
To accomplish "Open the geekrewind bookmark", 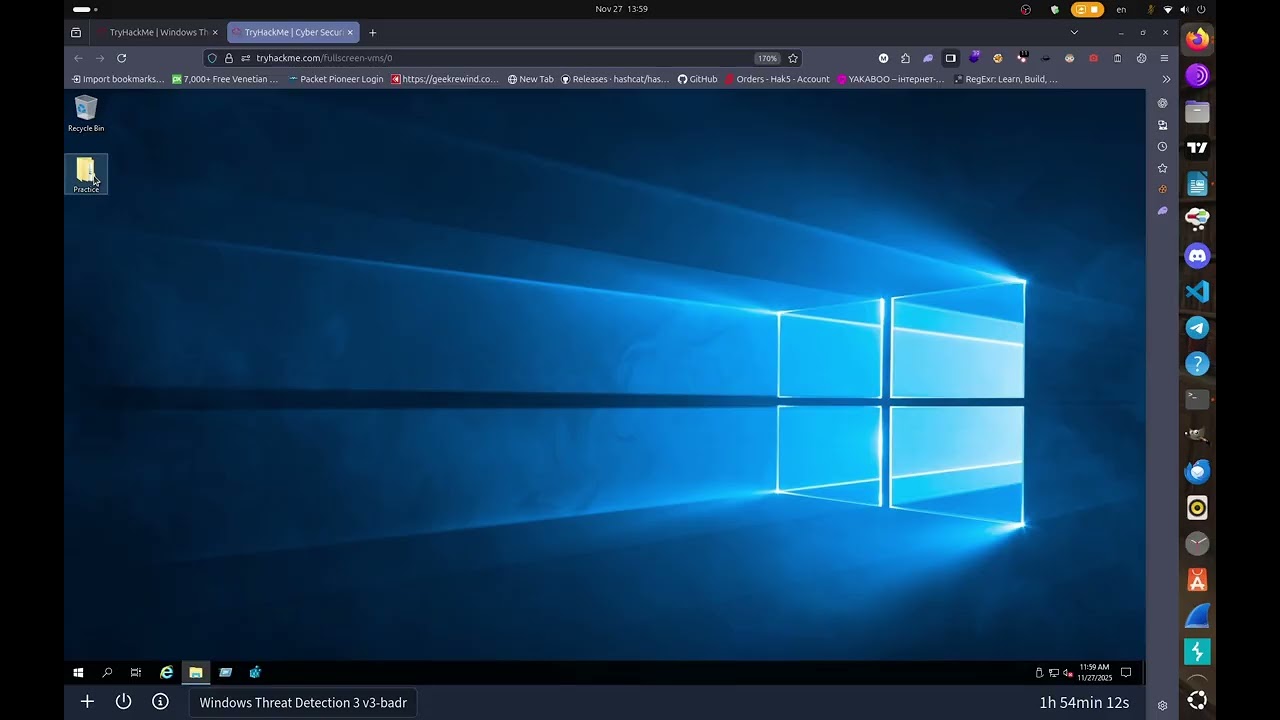I will click(445, 79).
